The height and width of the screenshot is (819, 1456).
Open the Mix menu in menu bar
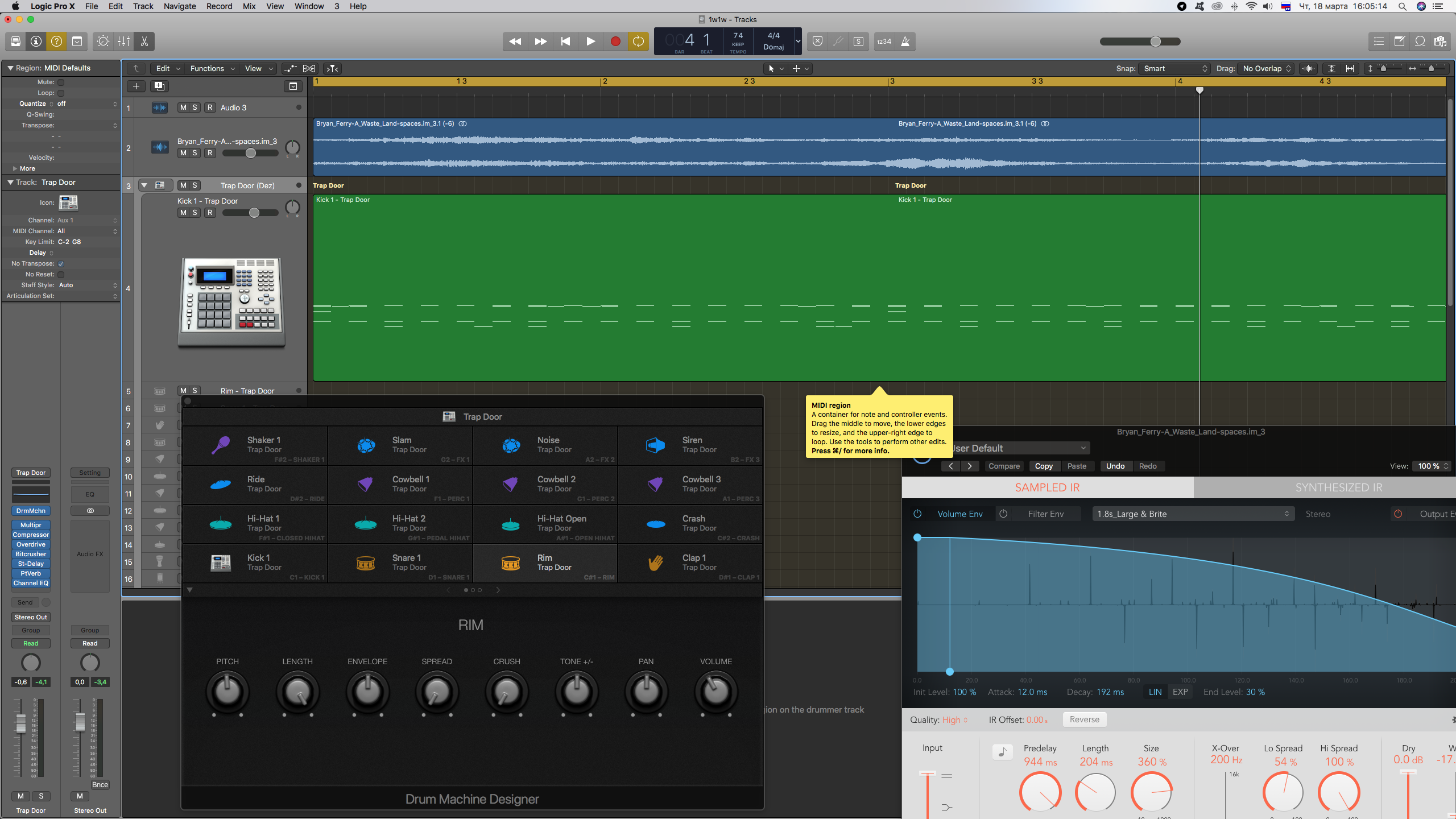pos(249,6)
